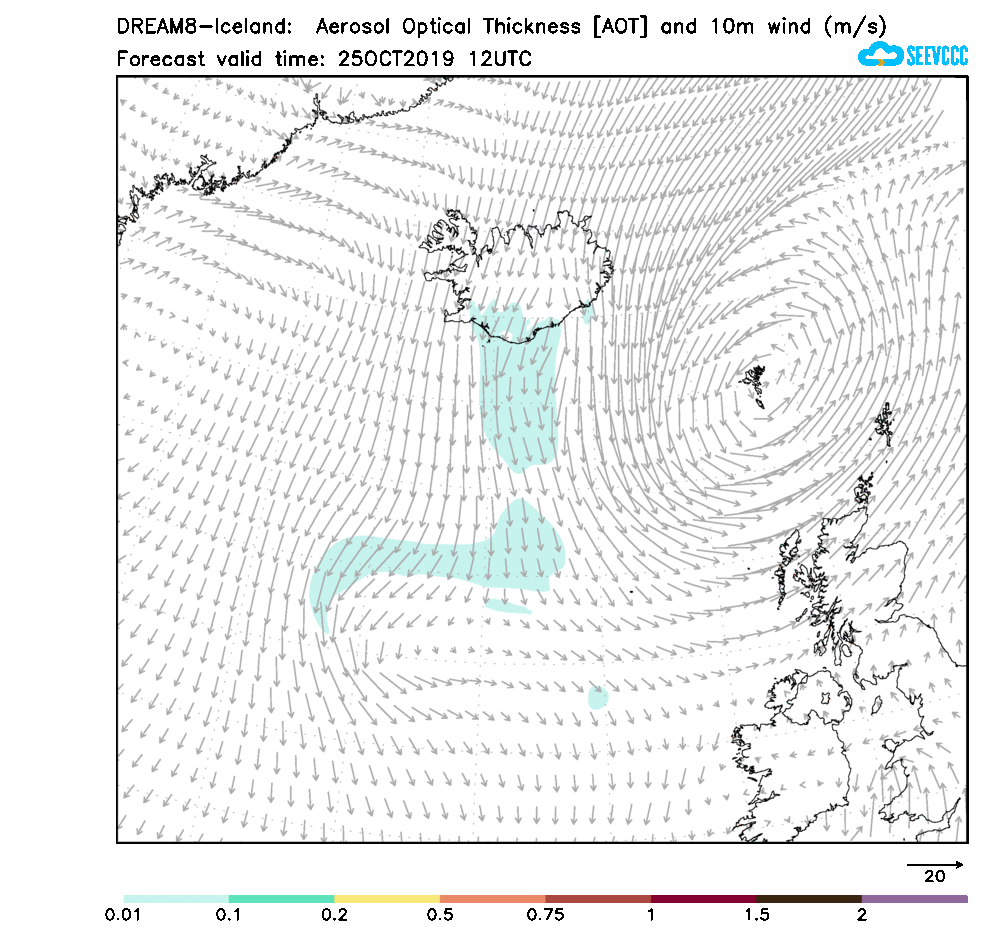Click the SEEVCCC cloud logo icon
This screenshot has height=937, width=983.
[x=880, y=55]
